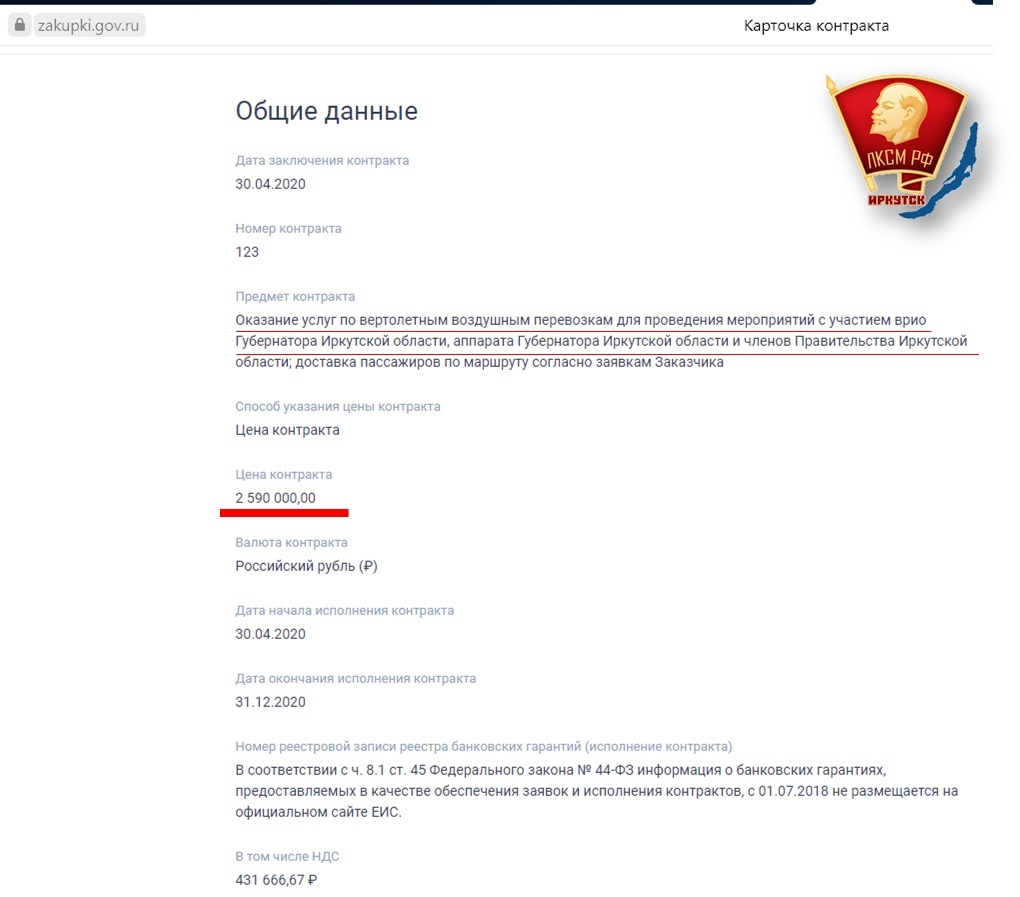This screenshot has width=1020, height=897.
Task: Click the padlock icon in address bar
Action: point(20,25)
